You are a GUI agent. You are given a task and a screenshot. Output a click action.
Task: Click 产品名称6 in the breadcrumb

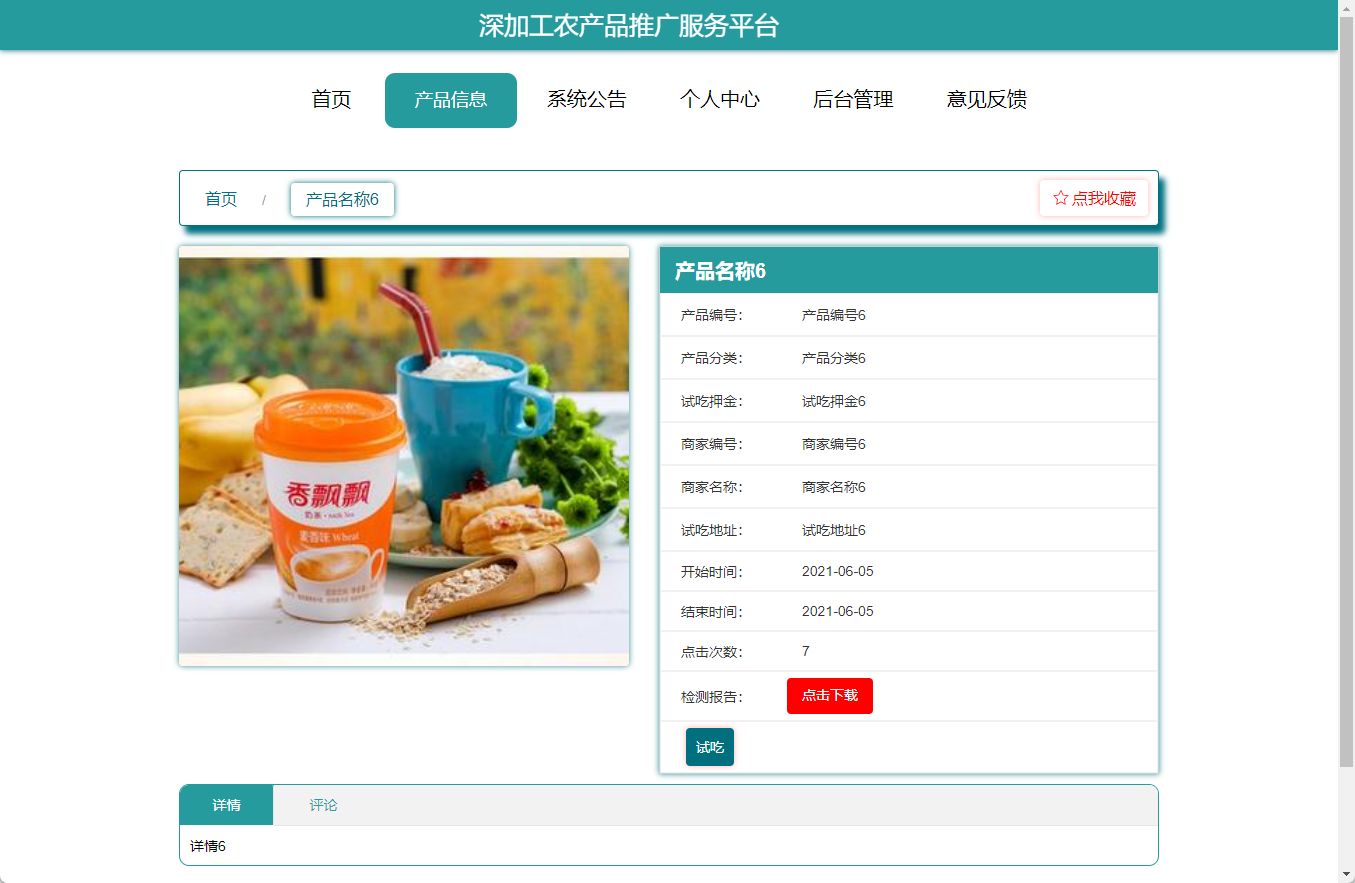click(342, 199)
